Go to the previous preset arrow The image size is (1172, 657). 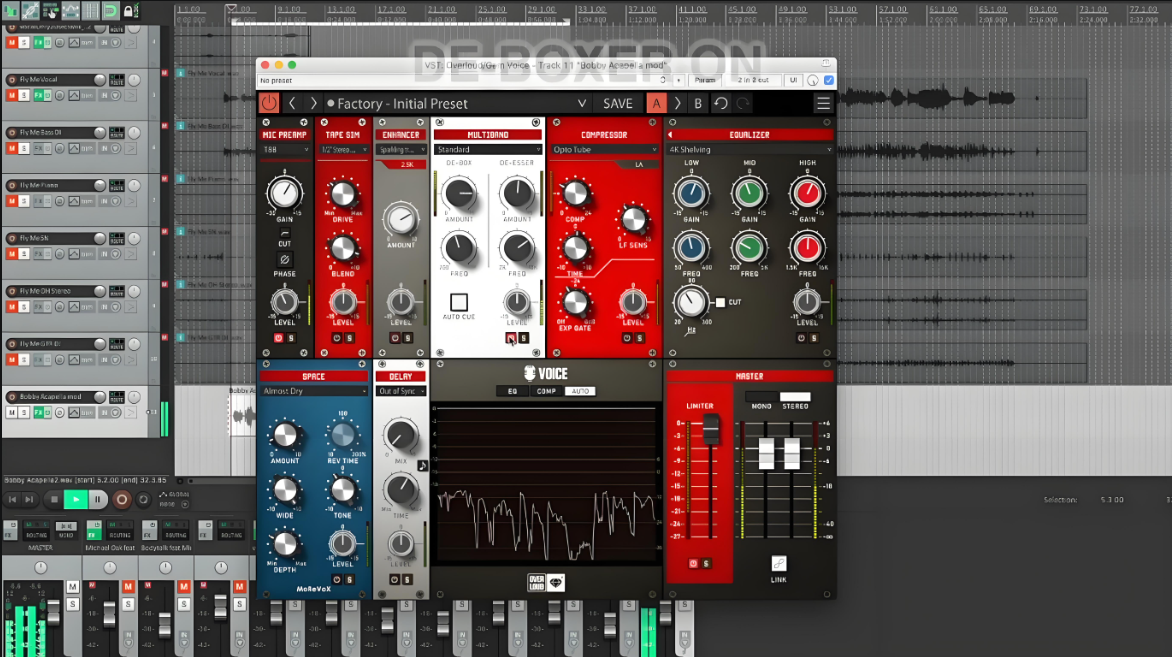click(x=292, y=103)
